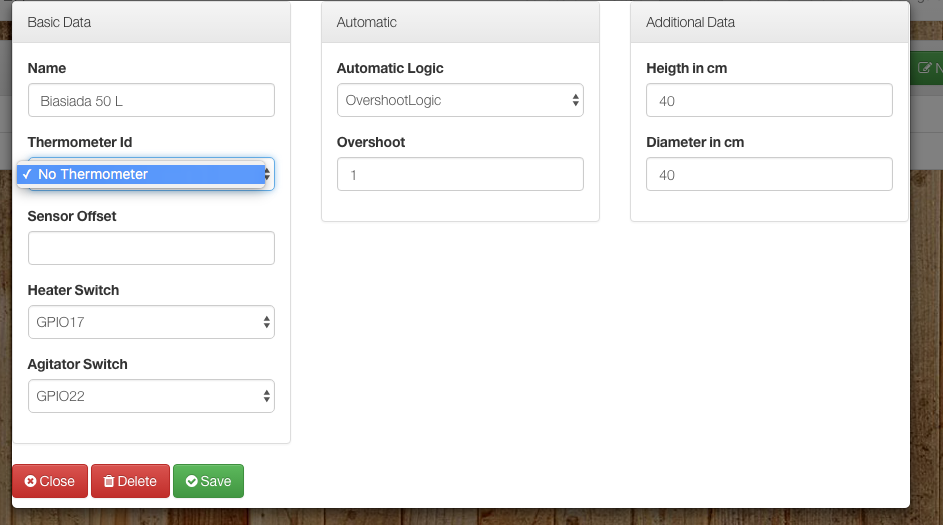Screen dimensions: 943x525
Task: Click the circled X icon on Close
Action: point(31,481)
